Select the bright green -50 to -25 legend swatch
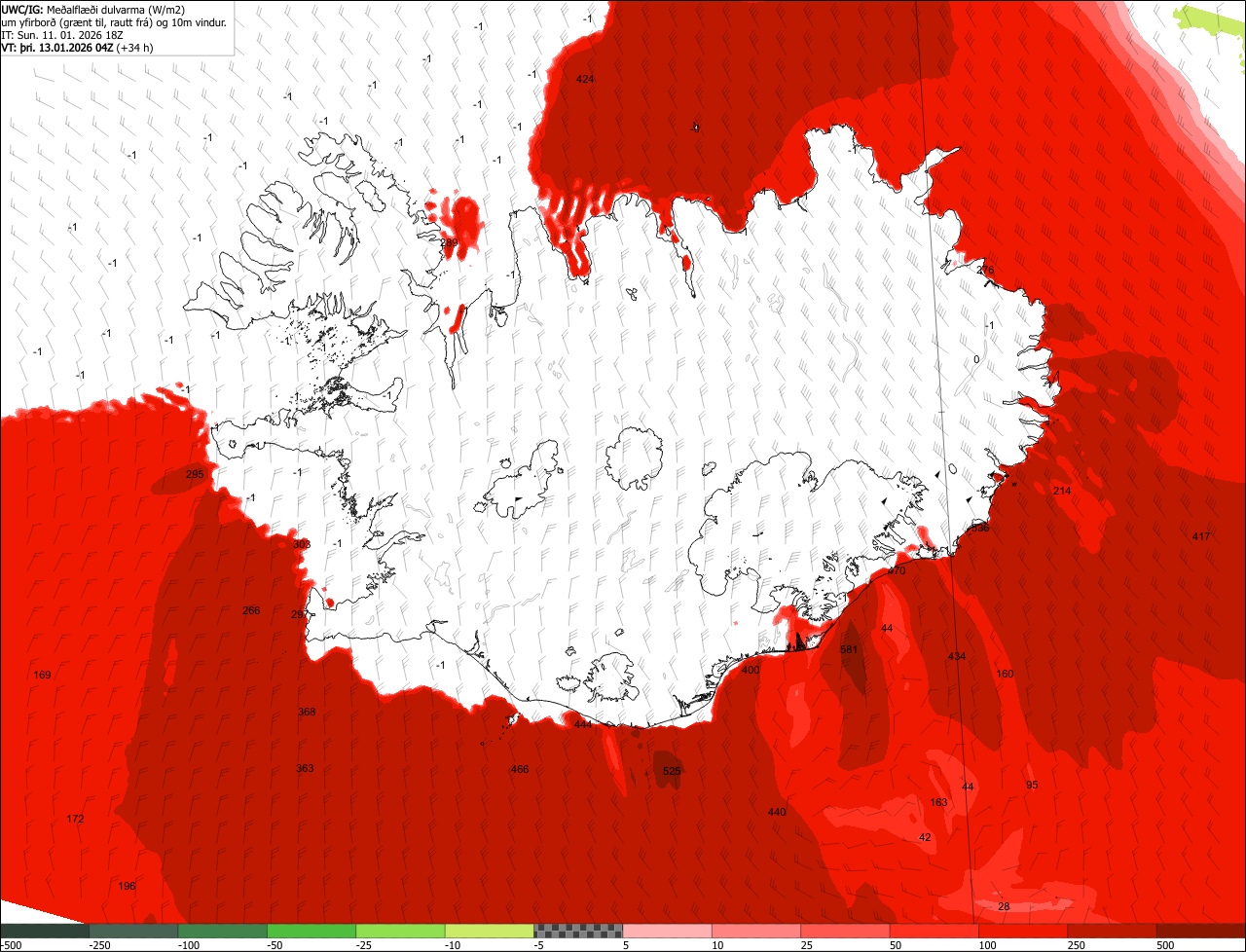The image size is (1246, 952). [x=311, y=931]
